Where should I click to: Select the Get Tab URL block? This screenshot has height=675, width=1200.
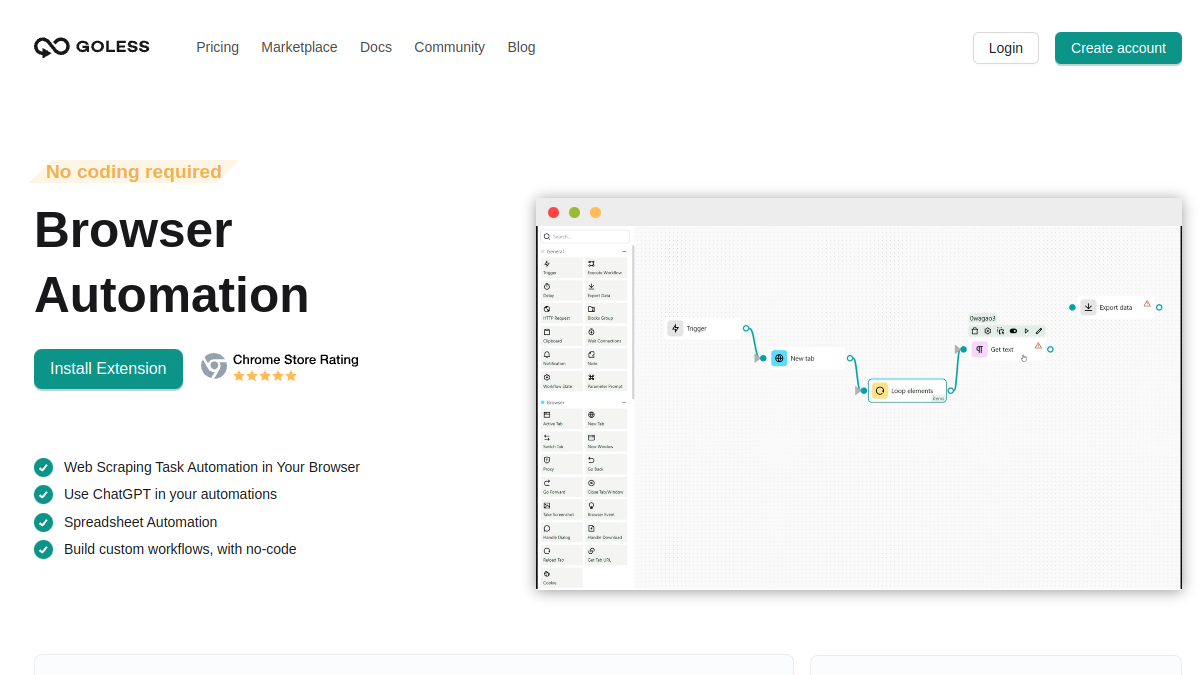(606, 555)
